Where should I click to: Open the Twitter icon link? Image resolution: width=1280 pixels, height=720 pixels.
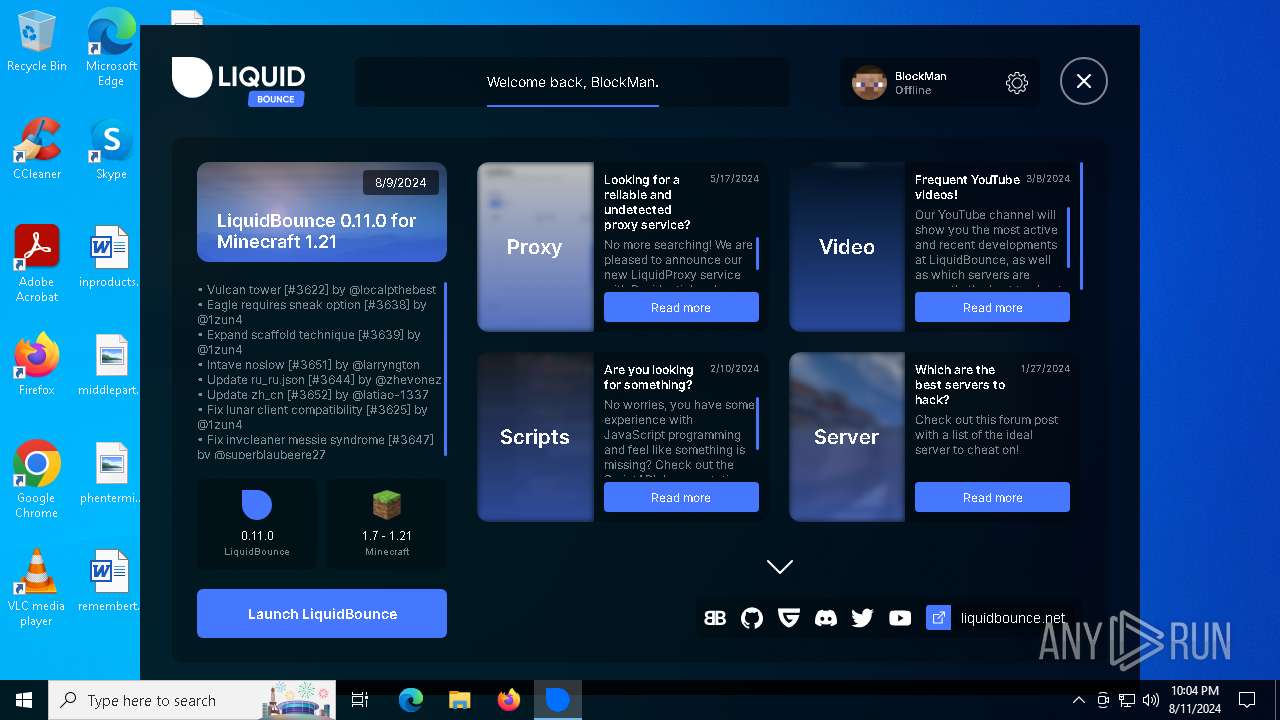click(x=863, y=618)
